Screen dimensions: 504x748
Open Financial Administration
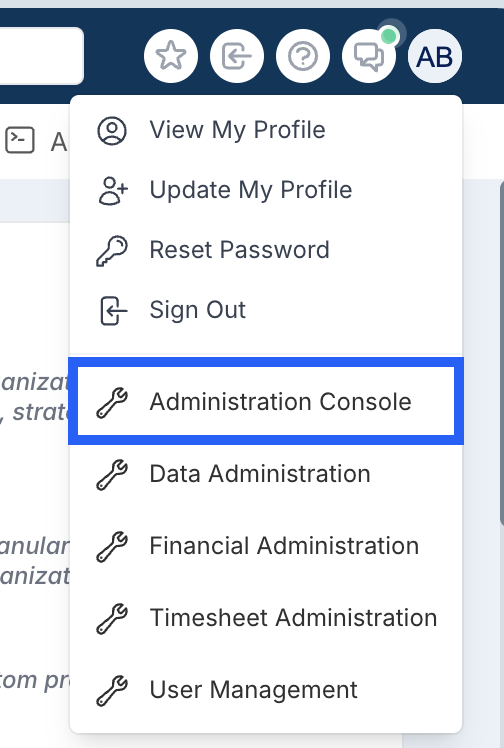pos(266,546)
